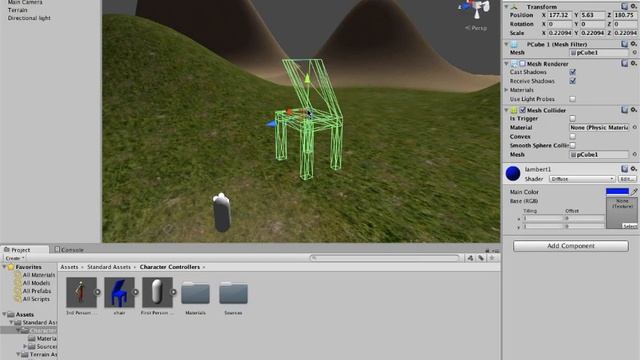This screenshot has height=360, width=640.
Task: Click Assets in breadcrumb path
Action: click(x=69, y=267)
